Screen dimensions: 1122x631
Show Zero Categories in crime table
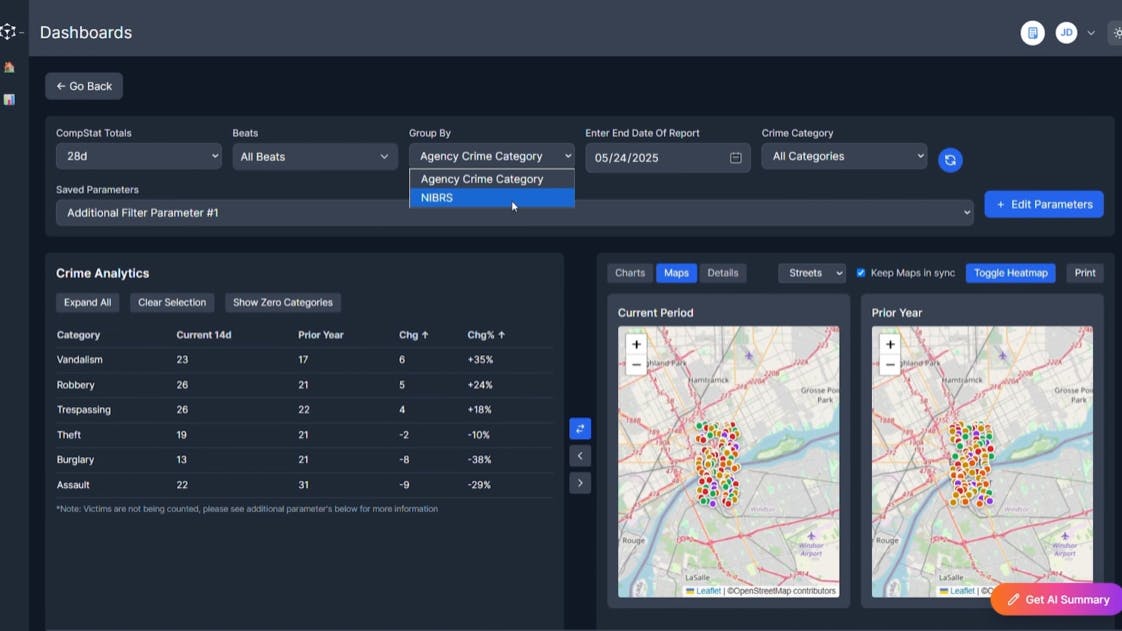coord(282,302)
